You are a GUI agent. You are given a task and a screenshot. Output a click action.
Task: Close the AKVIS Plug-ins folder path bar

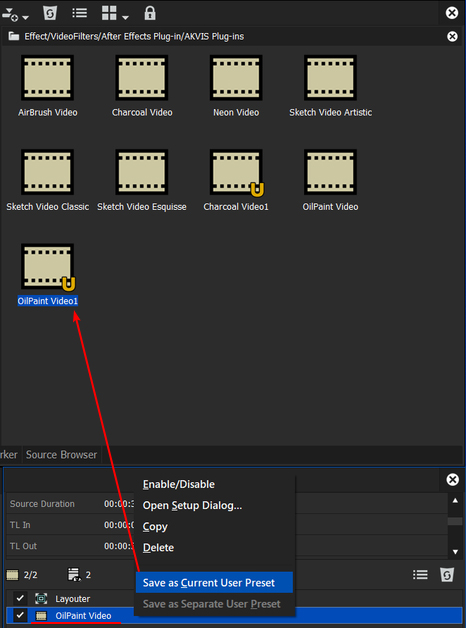click(x=452, y=36)
